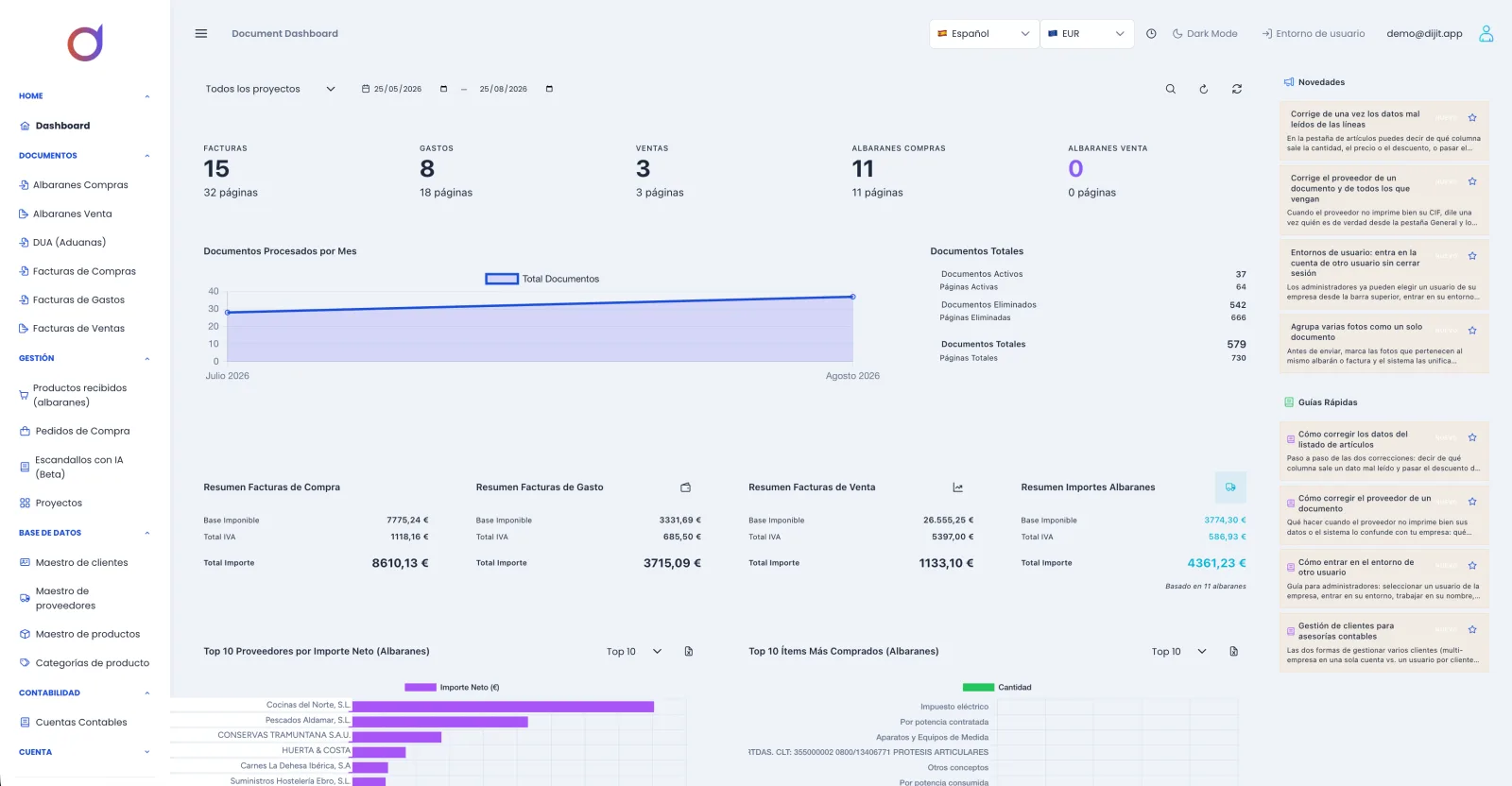The height and width of the screenshot is (786, 1512).
Task: Open Maestro de clientes in sidebar
Action: 74,562
